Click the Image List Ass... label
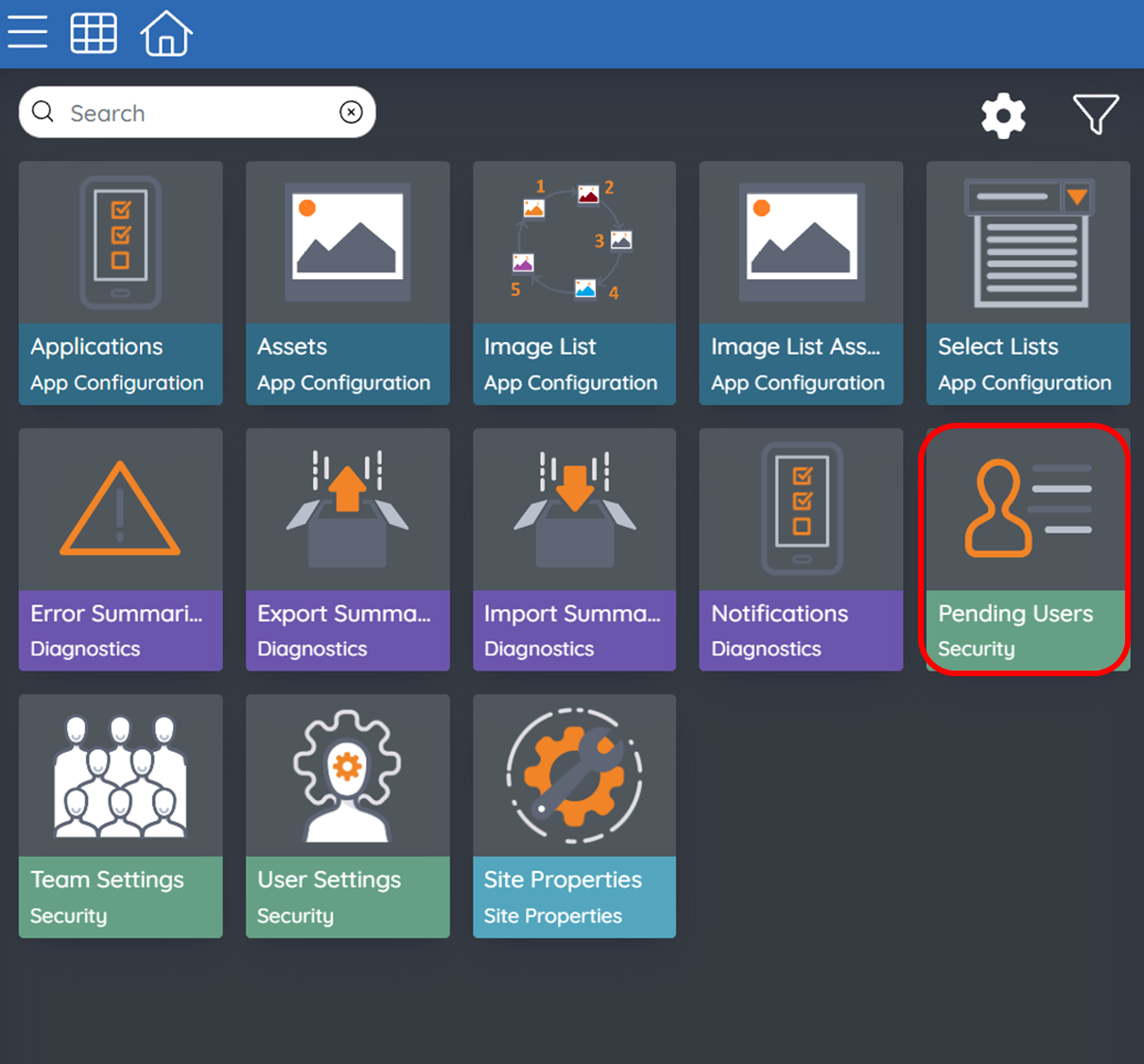Viewport: 1144px width, 1064px height. [x=795, y=347]
